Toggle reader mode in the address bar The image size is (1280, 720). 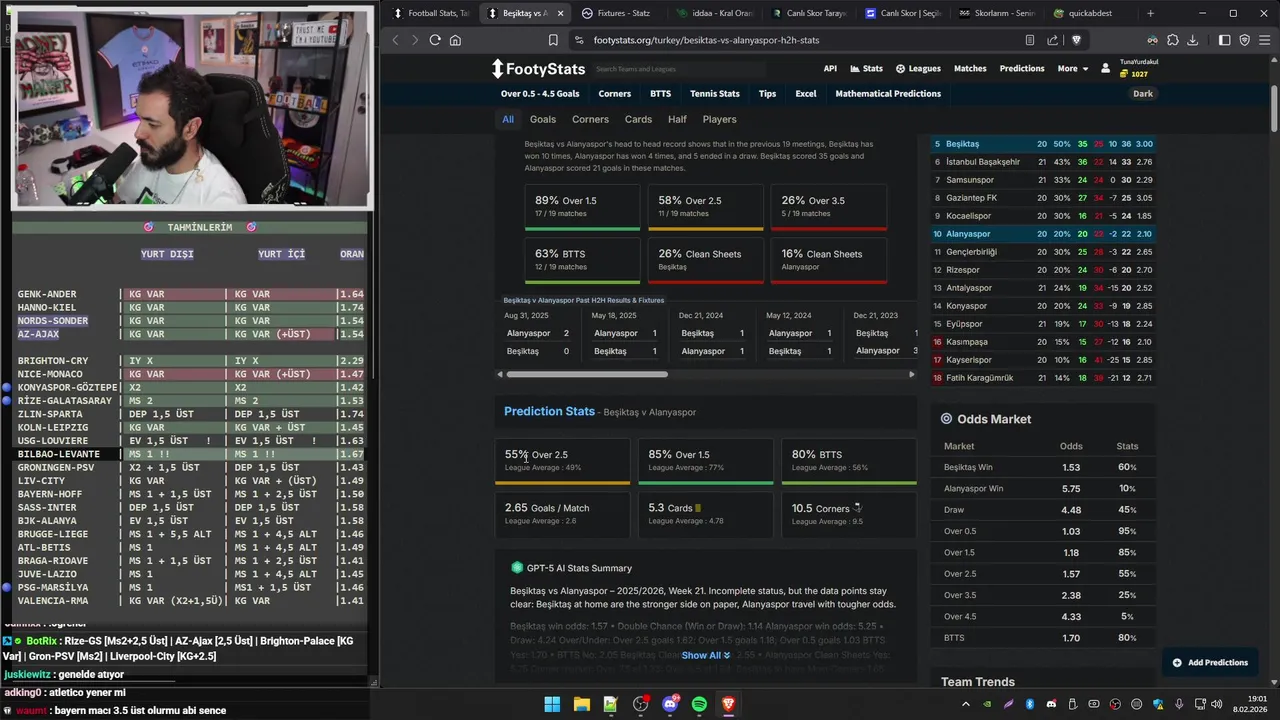pyautogui.click(x=1029, y=40)
